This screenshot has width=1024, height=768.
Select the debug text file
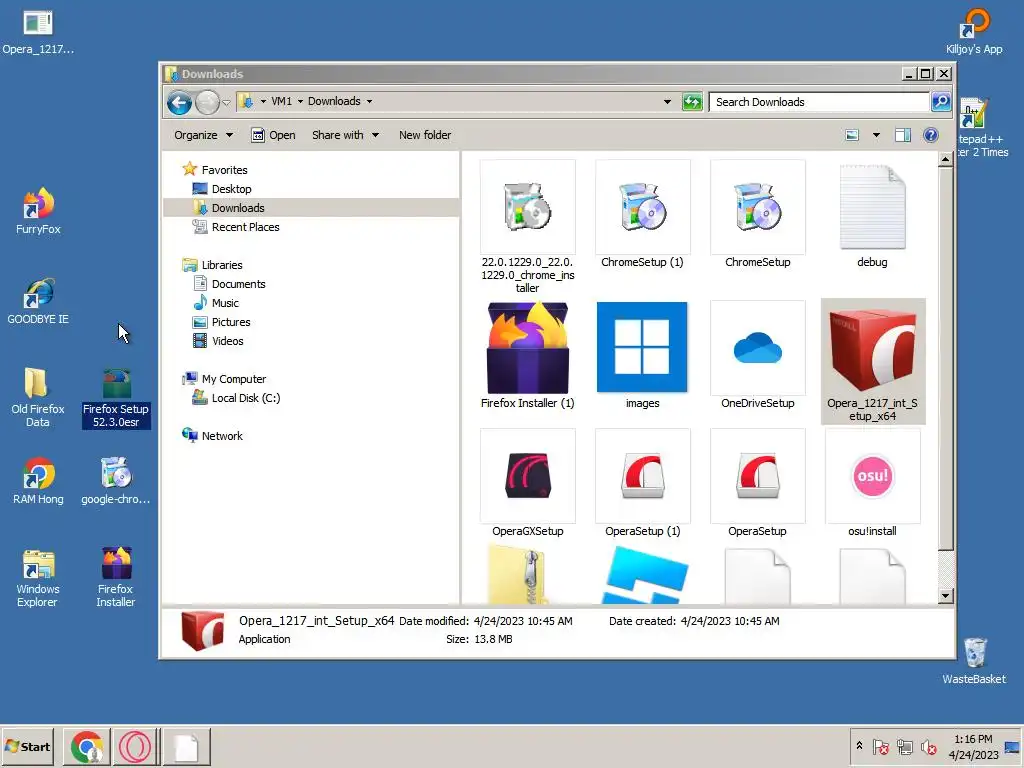tap(872, 214)
